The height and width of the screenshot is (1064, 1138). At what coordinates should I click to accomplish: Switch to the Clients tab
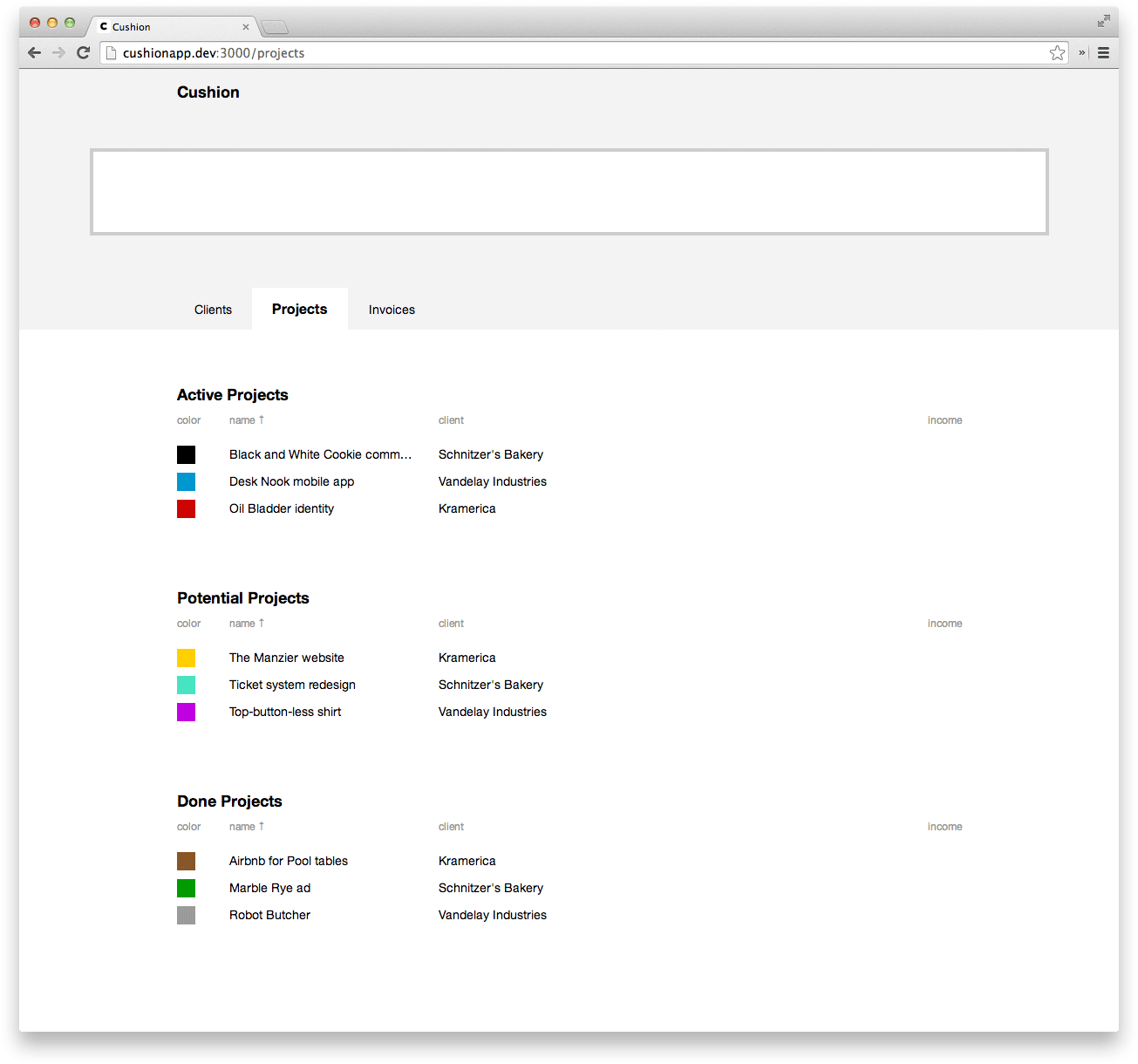pos(213,310)
